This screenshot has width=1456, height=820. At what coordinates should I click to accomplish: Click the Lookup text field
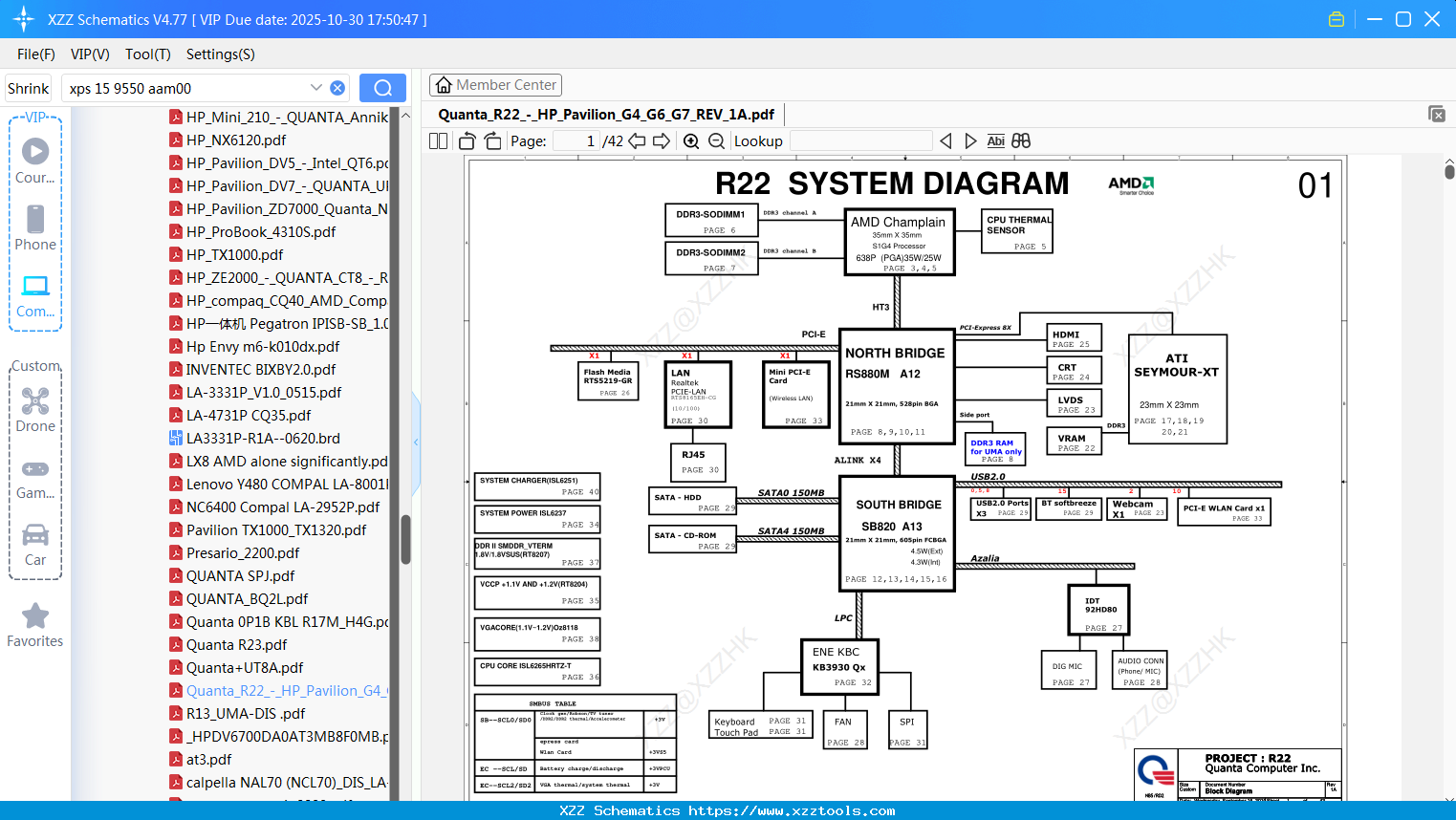click(x=860, y=141)
